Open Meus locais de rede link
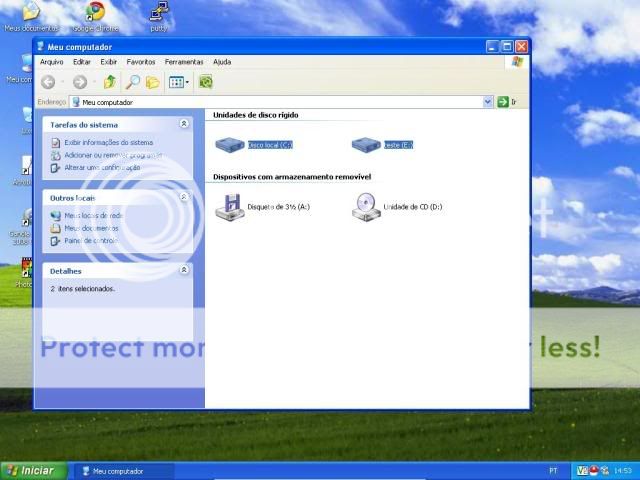Image resolution: width=640 pixels, height=480 pixels. coord(93,216)
